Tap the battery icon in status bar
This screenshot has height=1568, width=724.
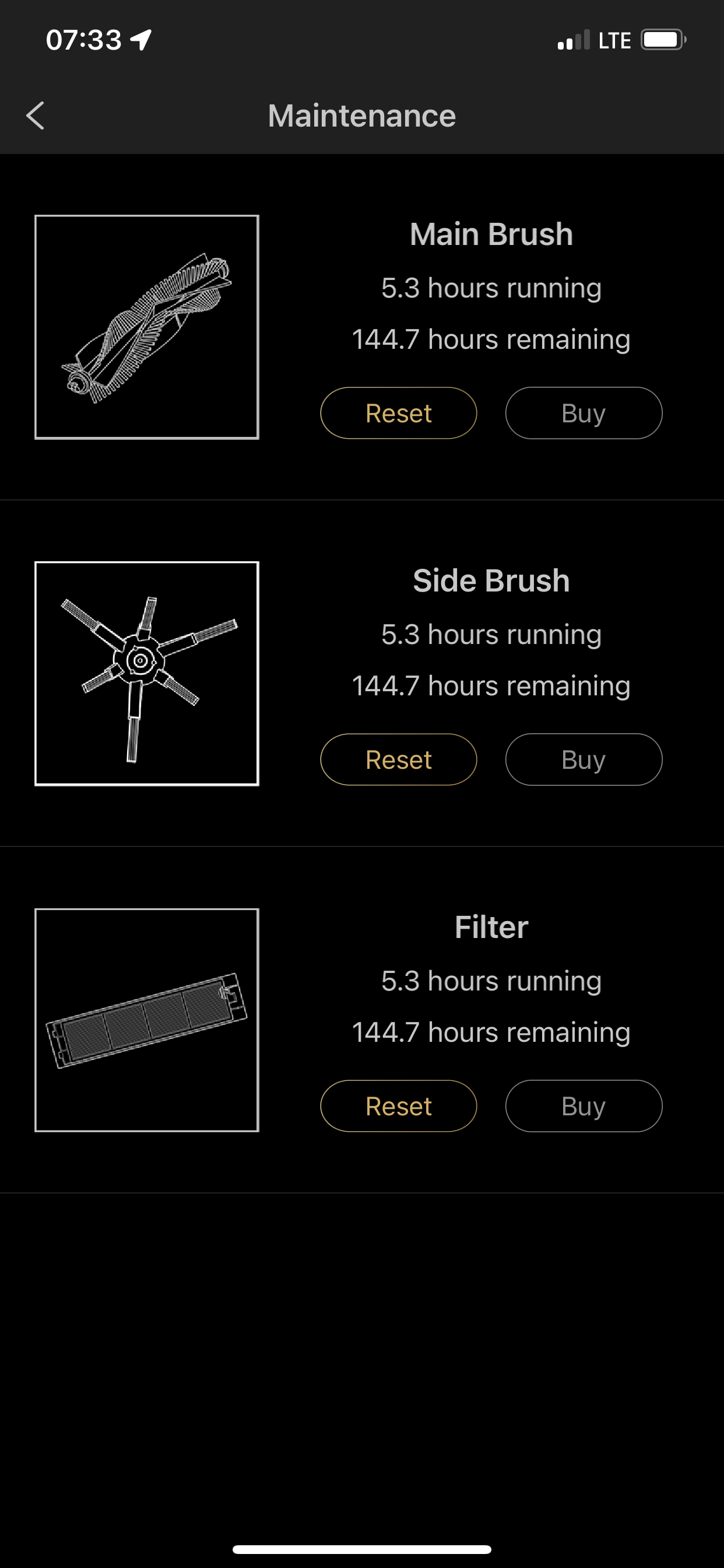click(x=663, y=40)
